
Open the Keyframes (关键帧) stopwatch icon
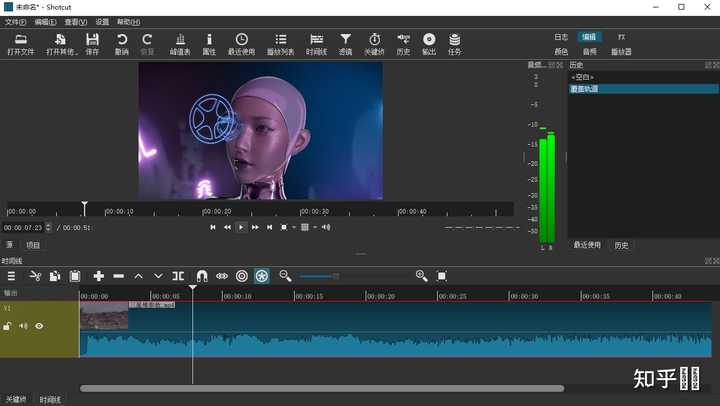click(x=374, y=41)
